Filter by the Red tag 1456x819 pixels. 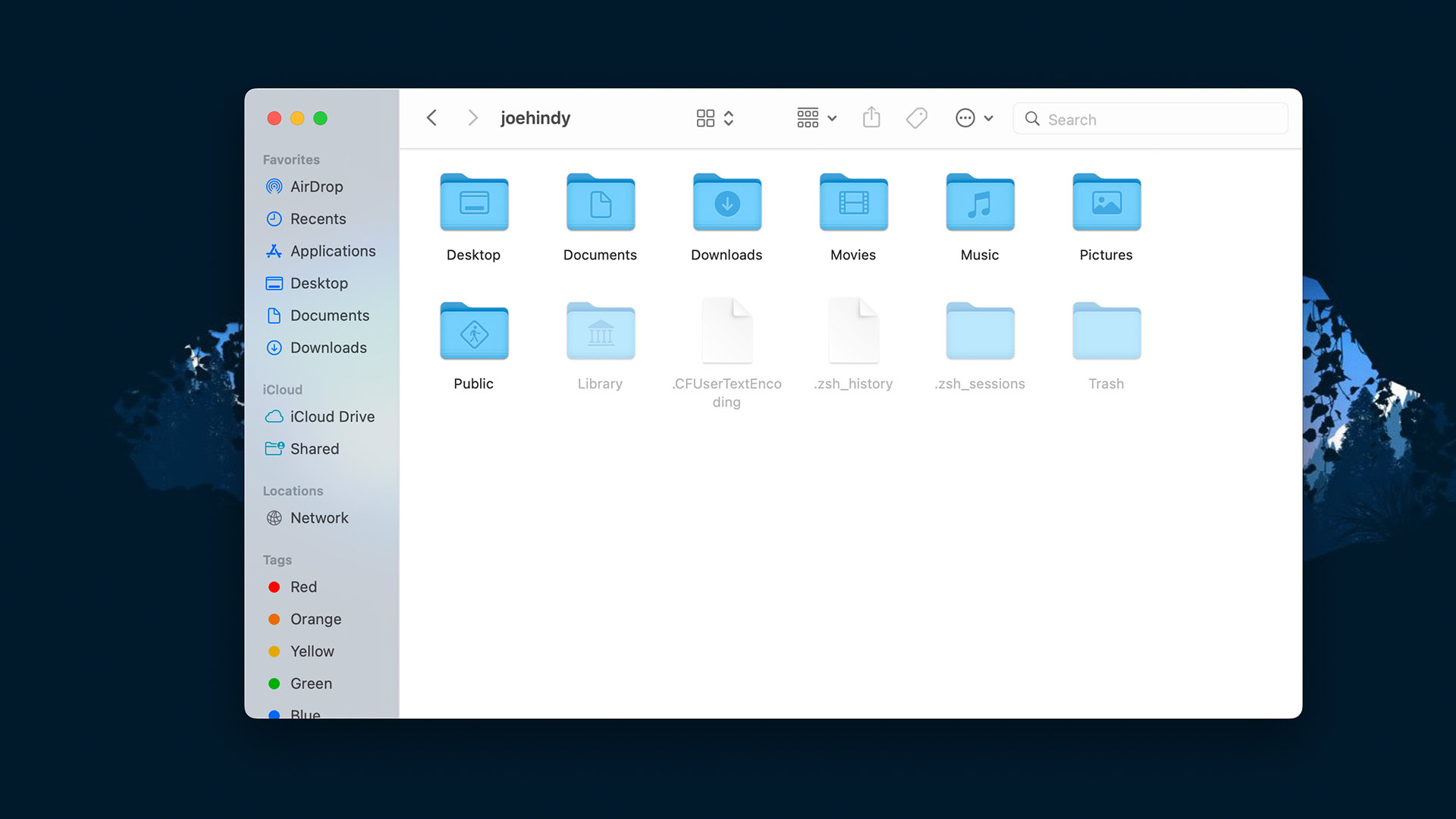303,587
